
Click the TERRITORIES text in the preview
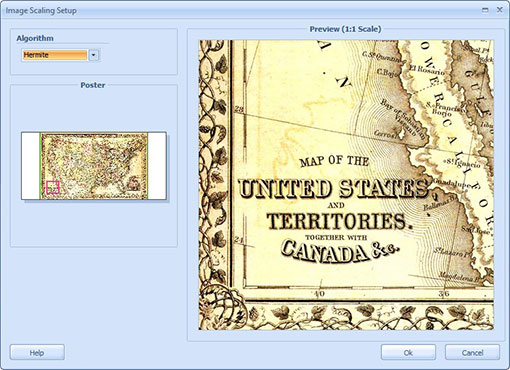pyautogui.click(x=339, y=221)
